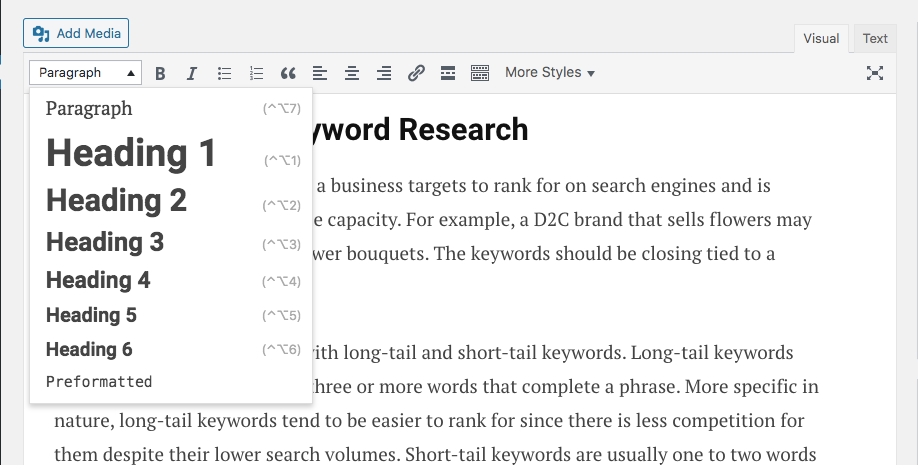Image resolution: width=918 pixels, height=465 pixels.
Task: Align text center
Action: [352, 73]
